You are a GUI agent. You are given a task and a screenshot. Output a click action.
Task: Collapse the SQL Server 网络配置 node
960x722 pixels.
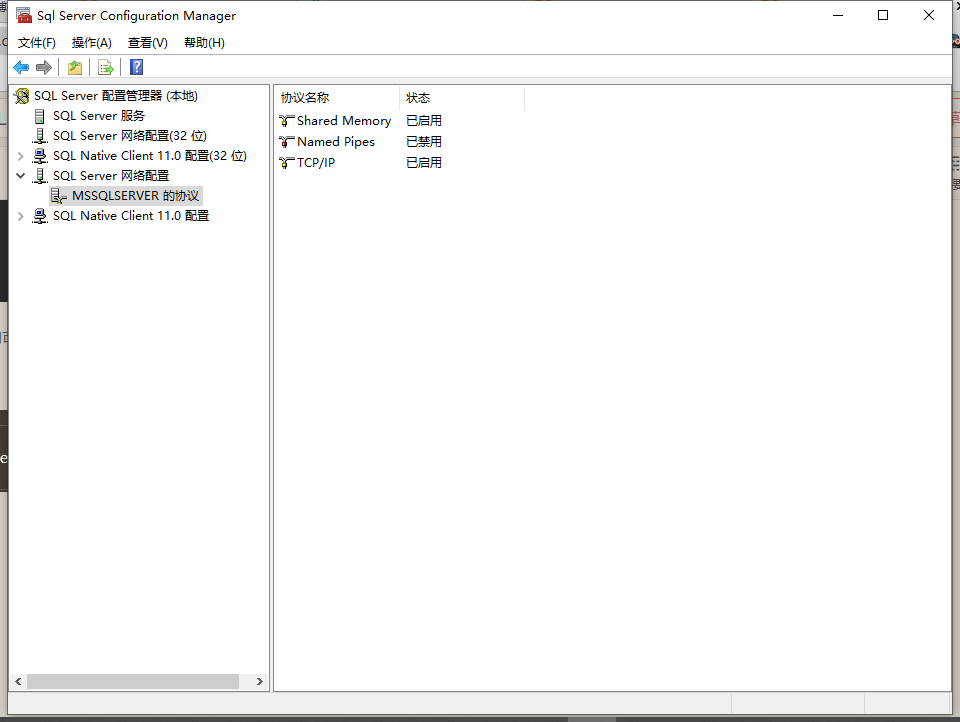pyautogui.click(x=20, y=176)
